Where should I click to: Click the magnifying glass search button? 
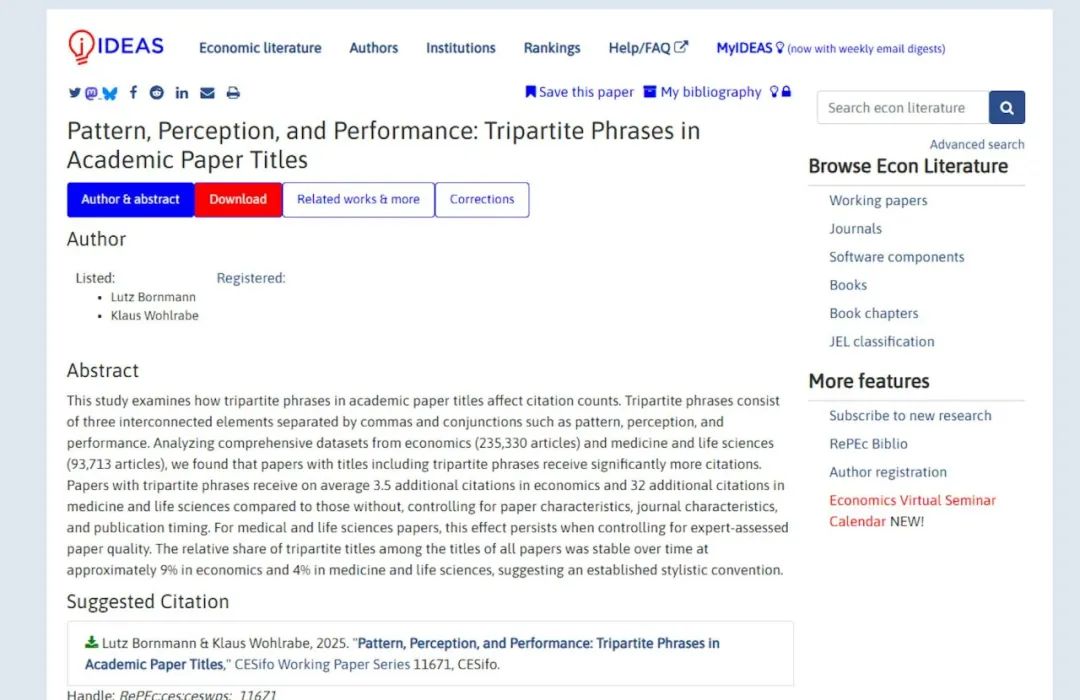(x=1007, y=108)
